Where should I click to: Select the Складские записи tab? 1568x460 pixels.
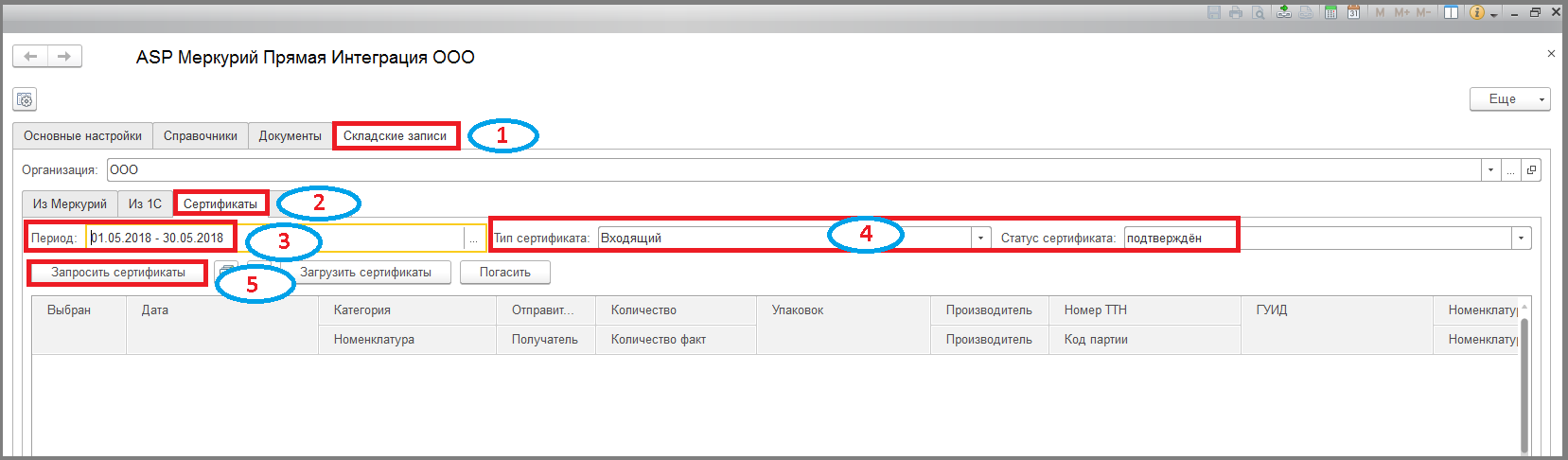pos(396,136)
